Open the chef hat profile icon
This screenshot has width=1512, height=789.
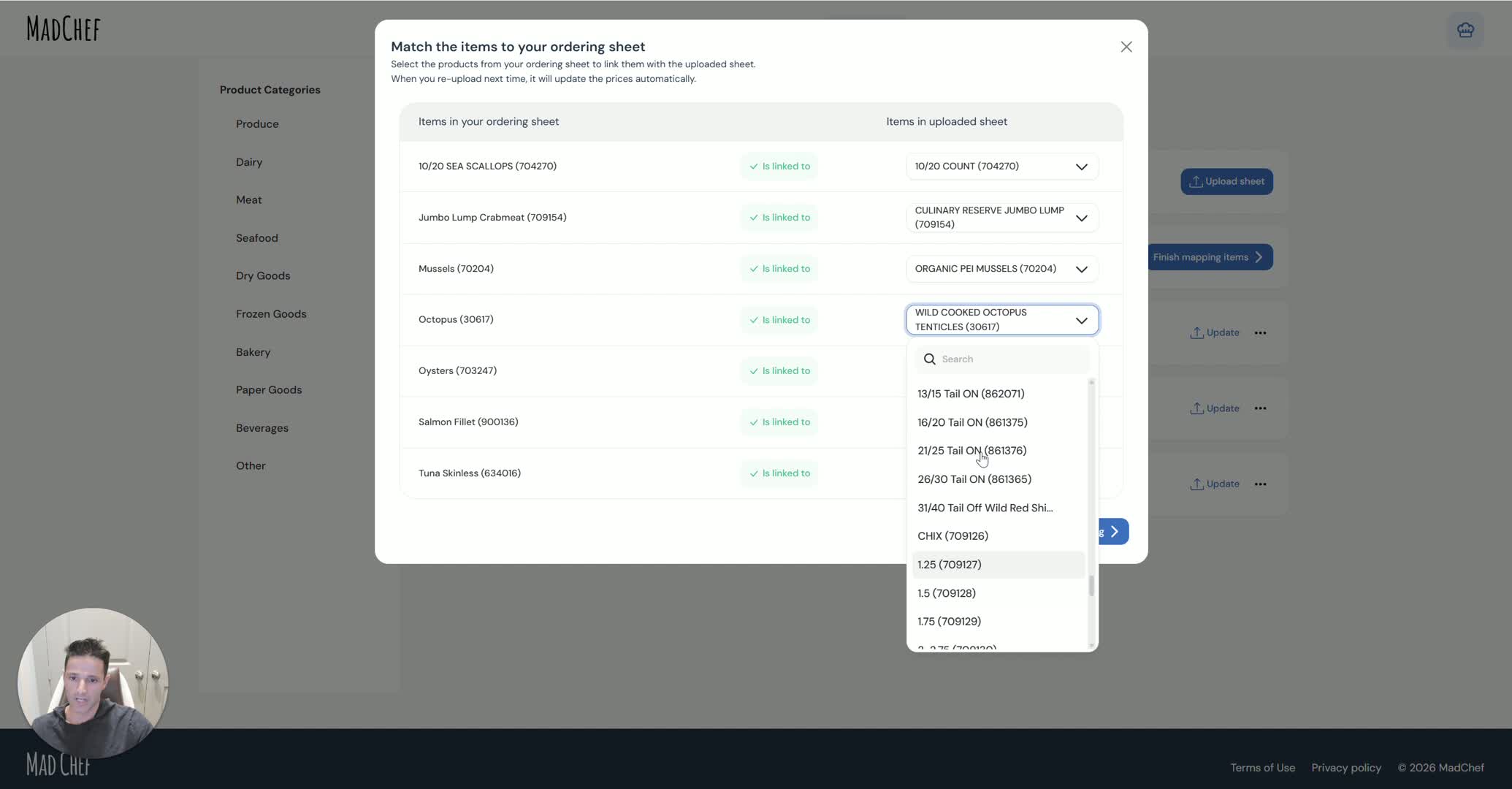[x=1465, y=30]
